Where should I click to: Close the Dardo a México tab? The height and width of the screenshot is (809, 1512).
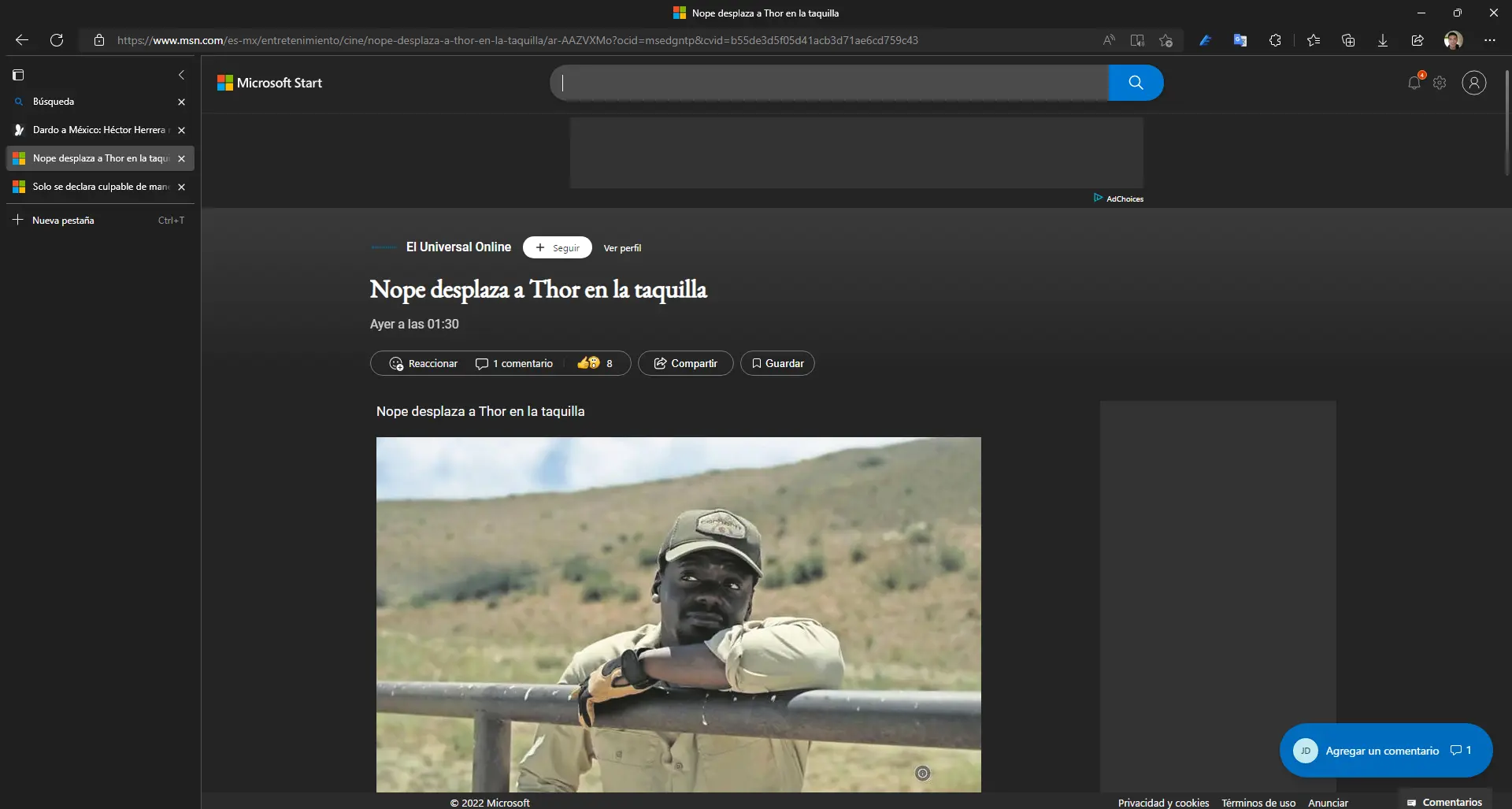coord(182,130)
